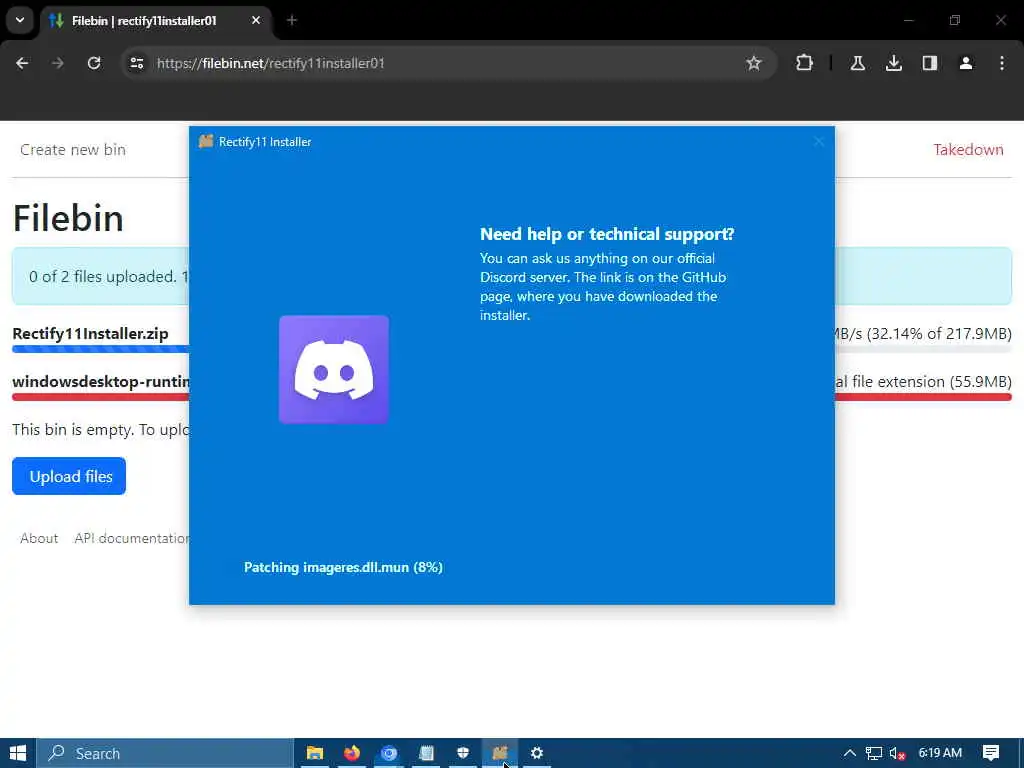Click the Filebin page heading
1024x768 pixels.
point(68,217)
